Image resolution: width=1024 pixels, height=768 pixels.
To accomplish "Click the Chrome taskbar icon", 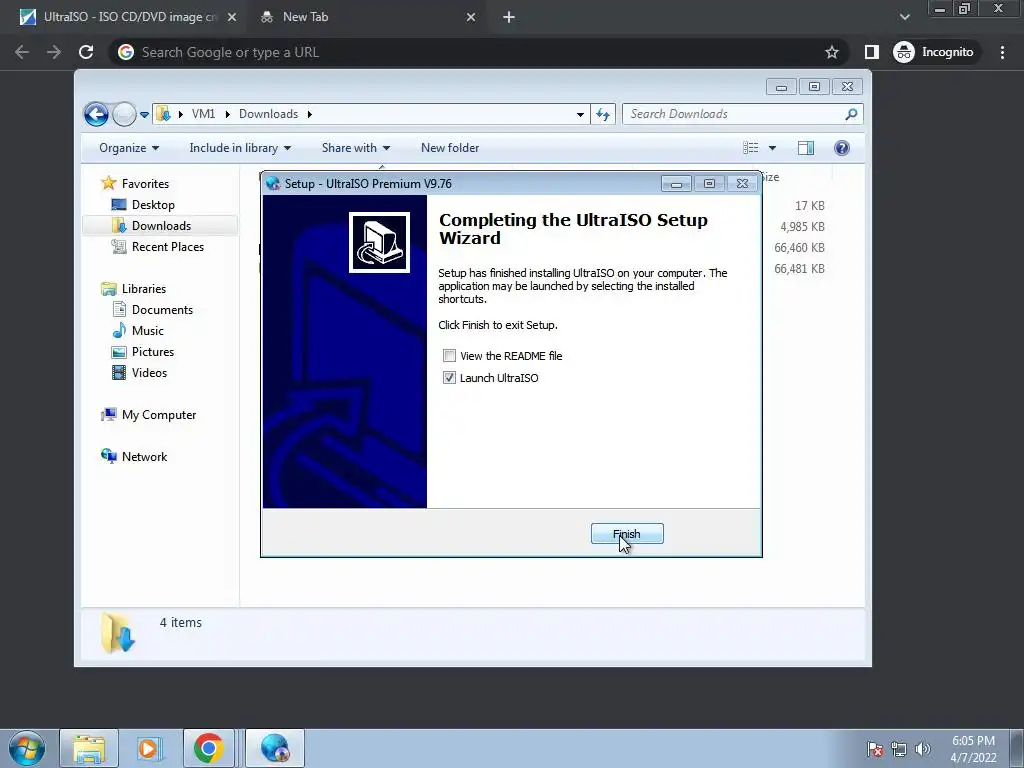I will [208, 748].
